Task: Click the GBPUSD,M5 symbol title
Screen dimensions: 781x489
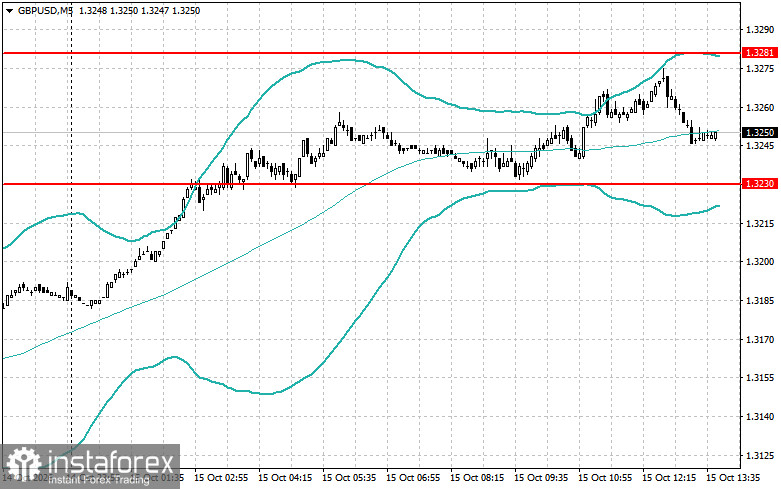Action: 45,10
